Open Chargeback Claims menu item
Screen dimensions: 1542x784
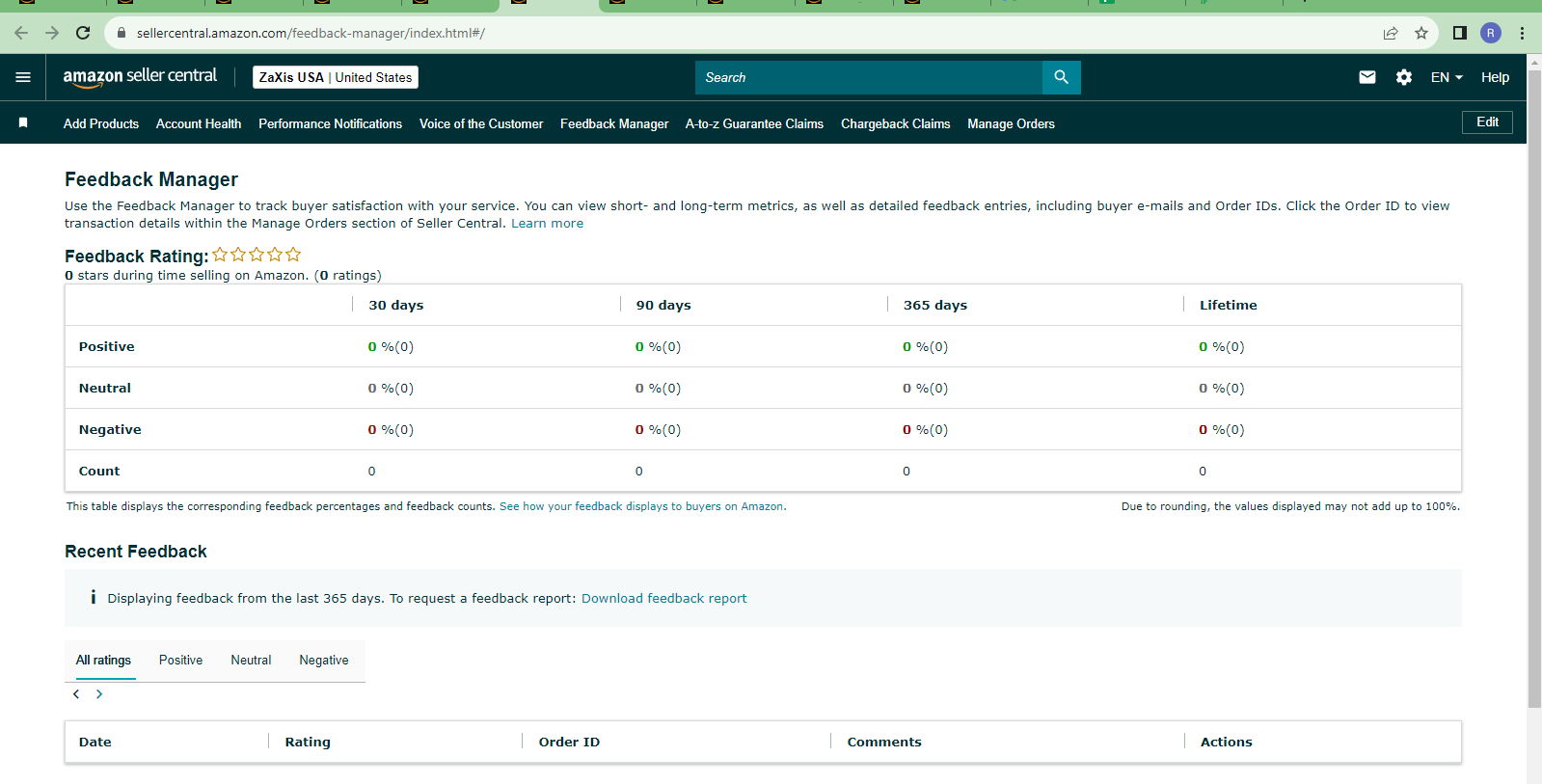pos(896,123)
